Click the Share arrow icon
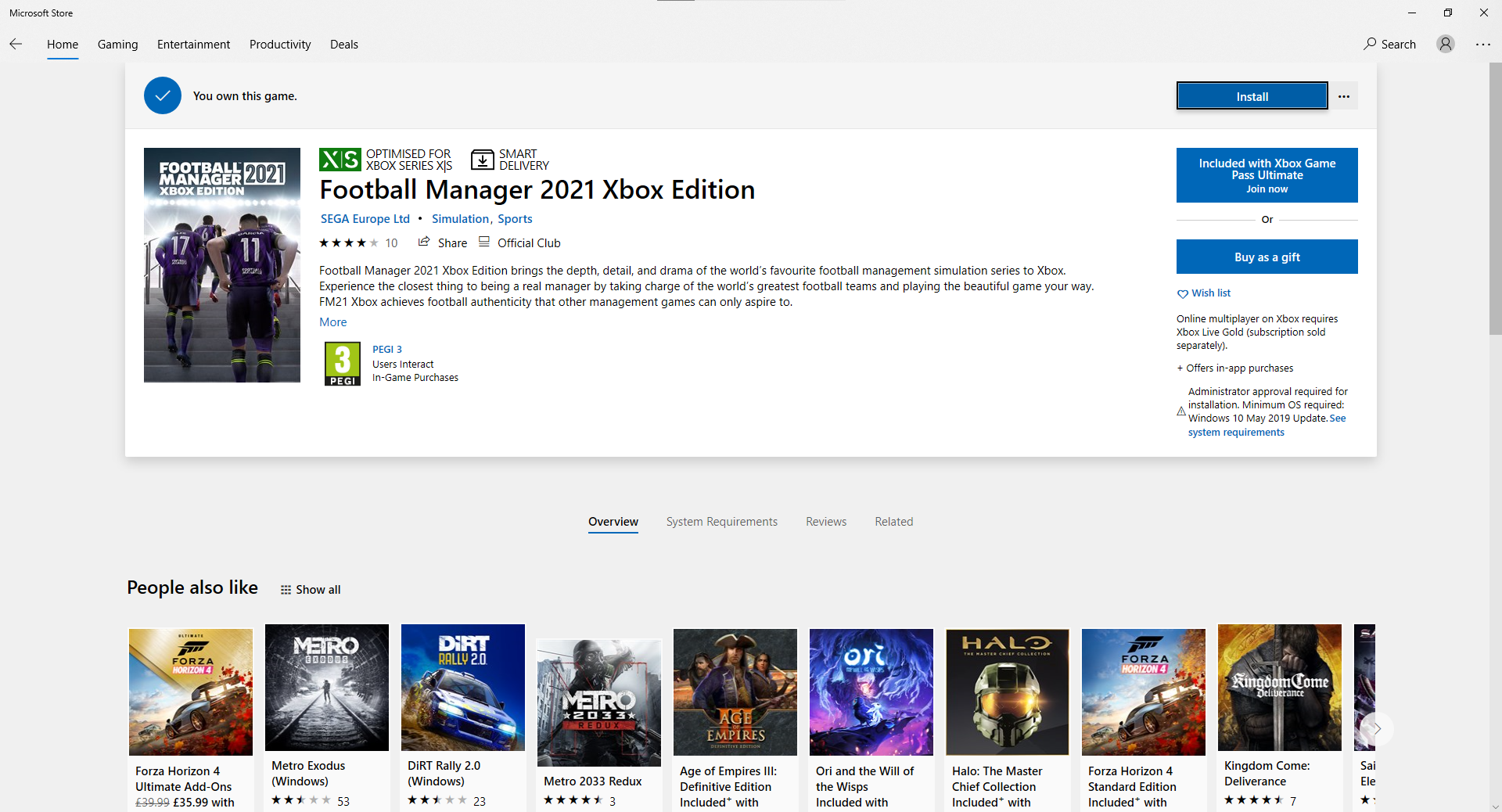Viewport: 1502px width, 812px height. click(x=424, y=243)
